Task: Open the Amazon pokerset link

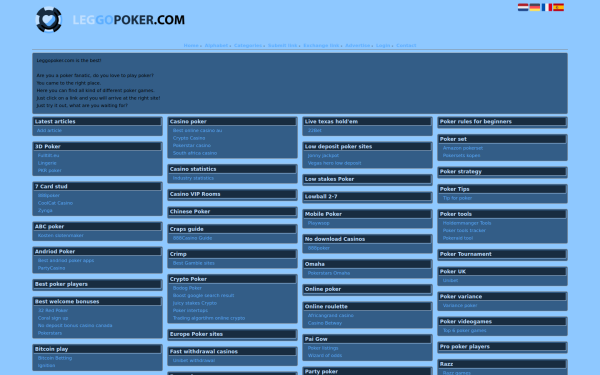Action: click(x=463, y=148)
